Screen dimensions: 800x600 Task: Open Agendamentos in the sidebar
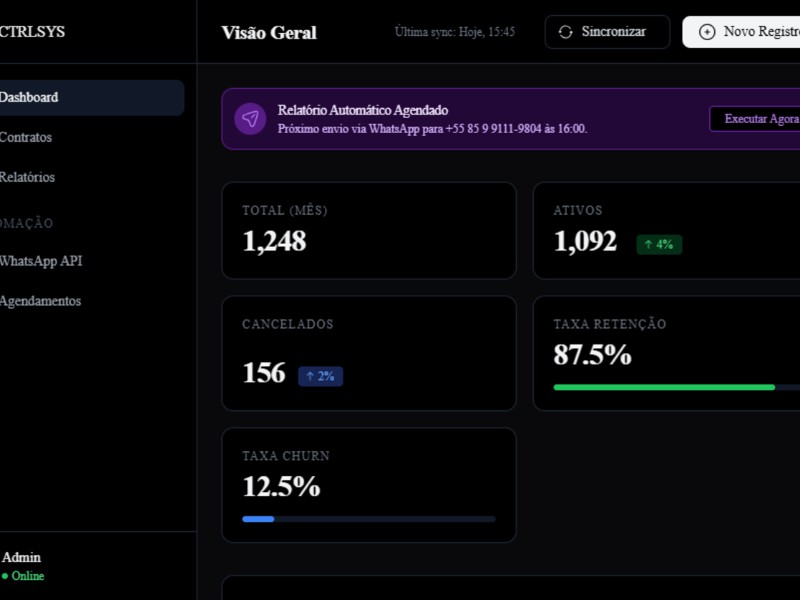(40, 301)
